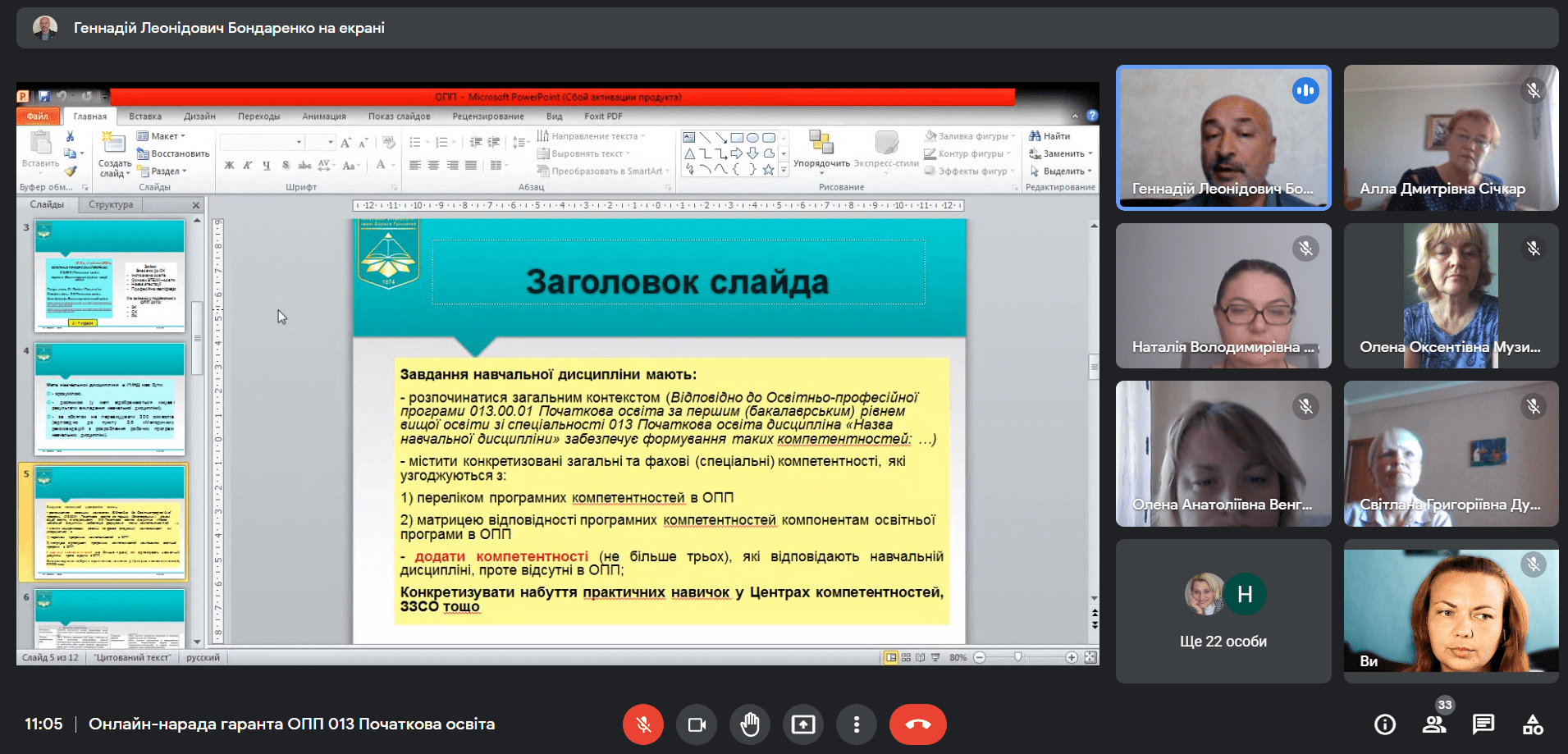The height and width of the screenshot is (754, 1568).
Task: Click 'Ще 22 особи' to view participants
Action: (1223, 642)
